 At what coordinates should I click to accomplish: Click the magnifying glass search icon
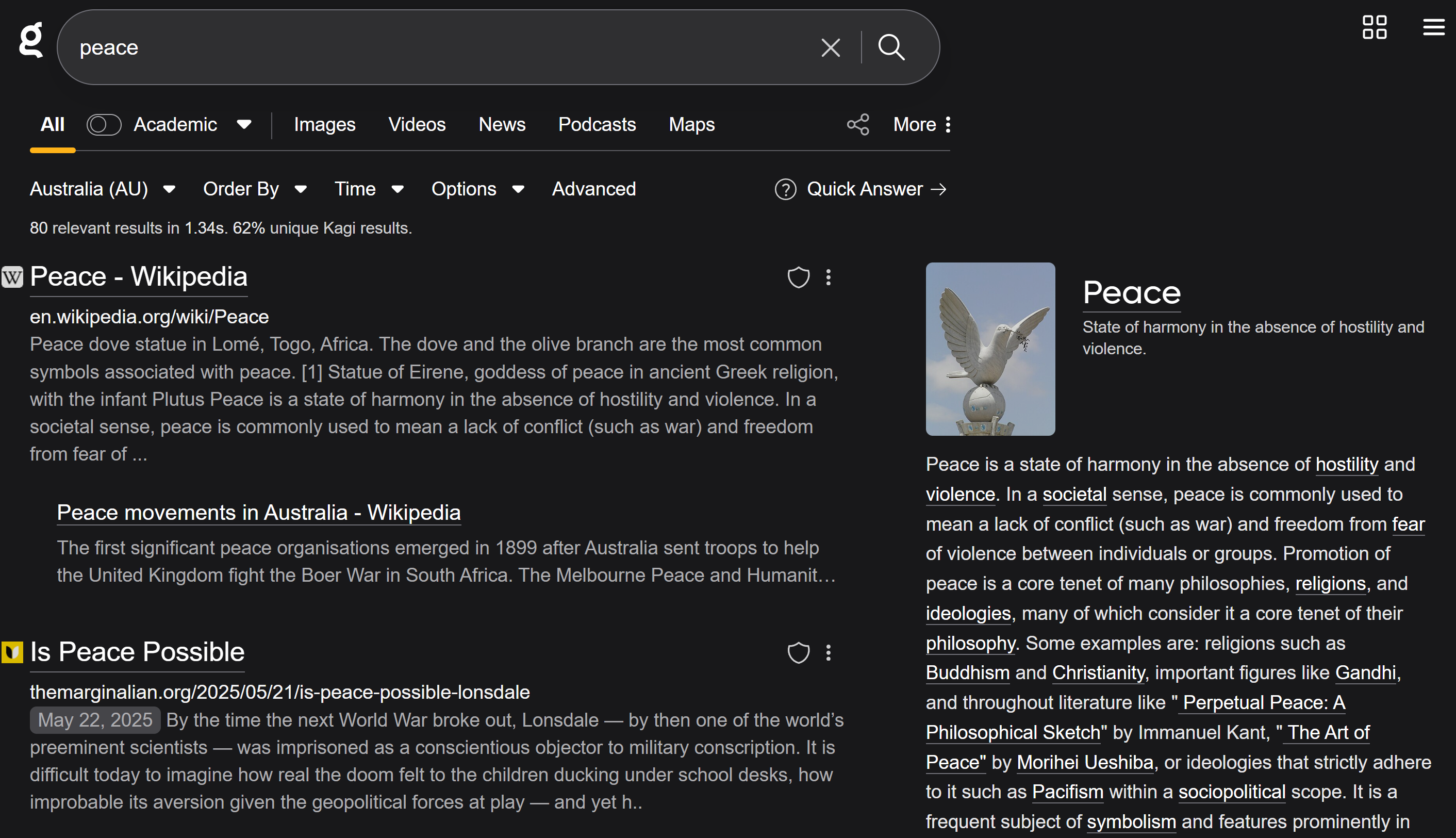(x=891, y=47)
